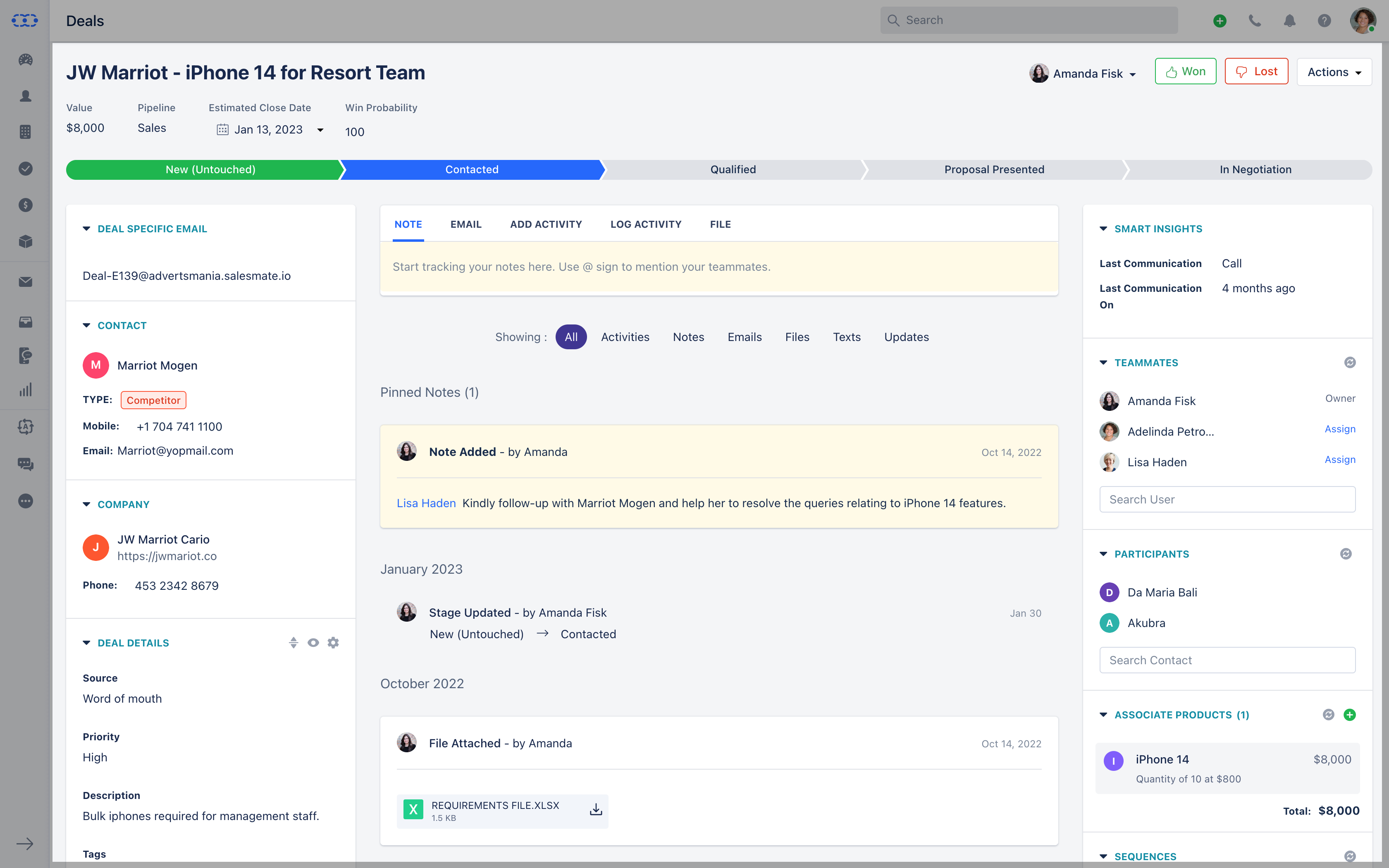Refresh the Teammates section
This screenshot has width=1389, height=868.
point(1350,363)
